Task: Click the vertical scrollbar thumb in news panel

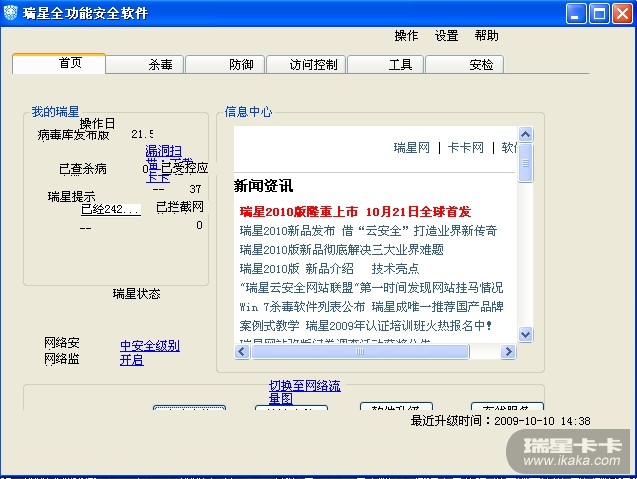Action: (526, 163)
